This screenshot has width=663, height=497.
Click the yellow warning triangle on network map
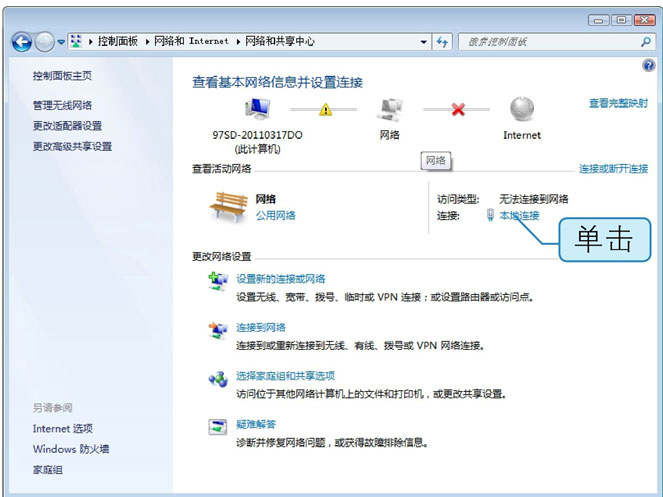click(x=325, y=110)
